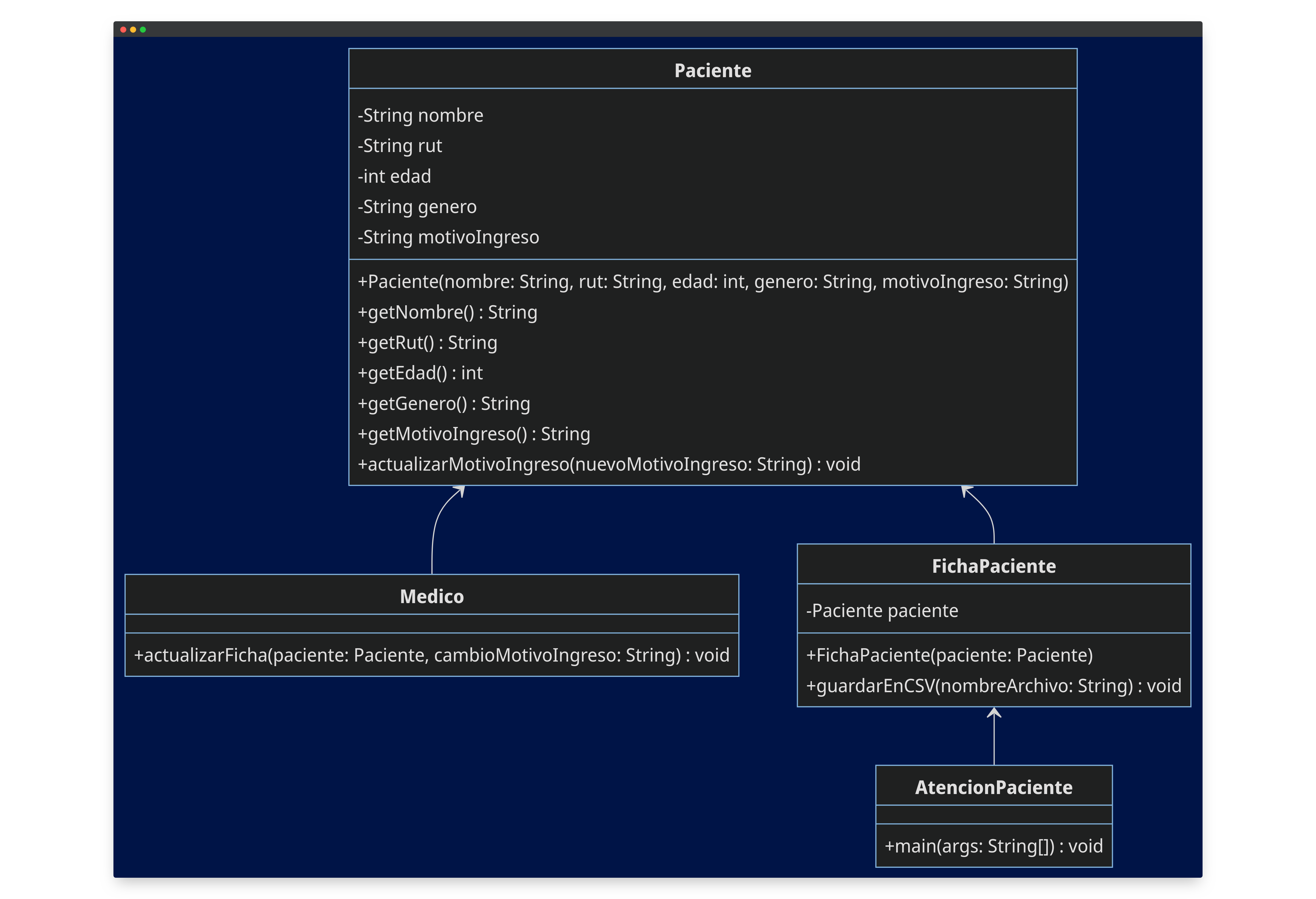The width and height of the screenshot is (1316, 899).
Task: Click the '+getNombre() : String' method
Action: click(447, 312)
